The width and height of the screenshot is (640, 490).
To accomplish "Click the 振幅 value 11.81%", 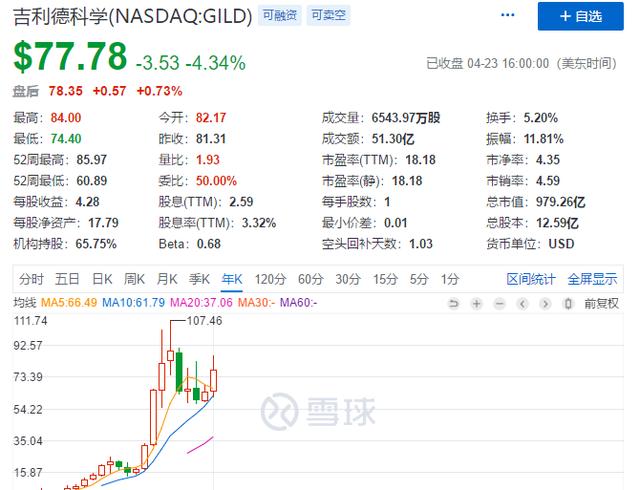I will tap(544, 139).
